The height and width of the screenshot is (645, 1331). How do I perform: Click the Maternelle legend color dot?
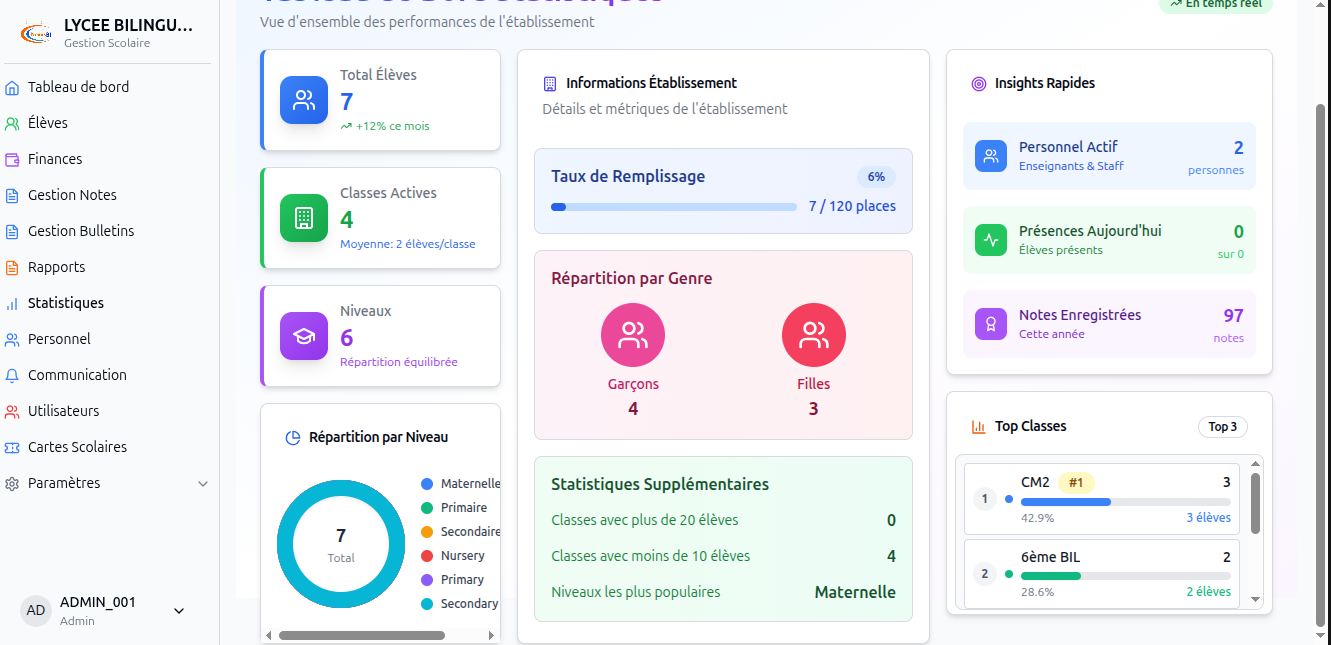click(x=427, y=484)
